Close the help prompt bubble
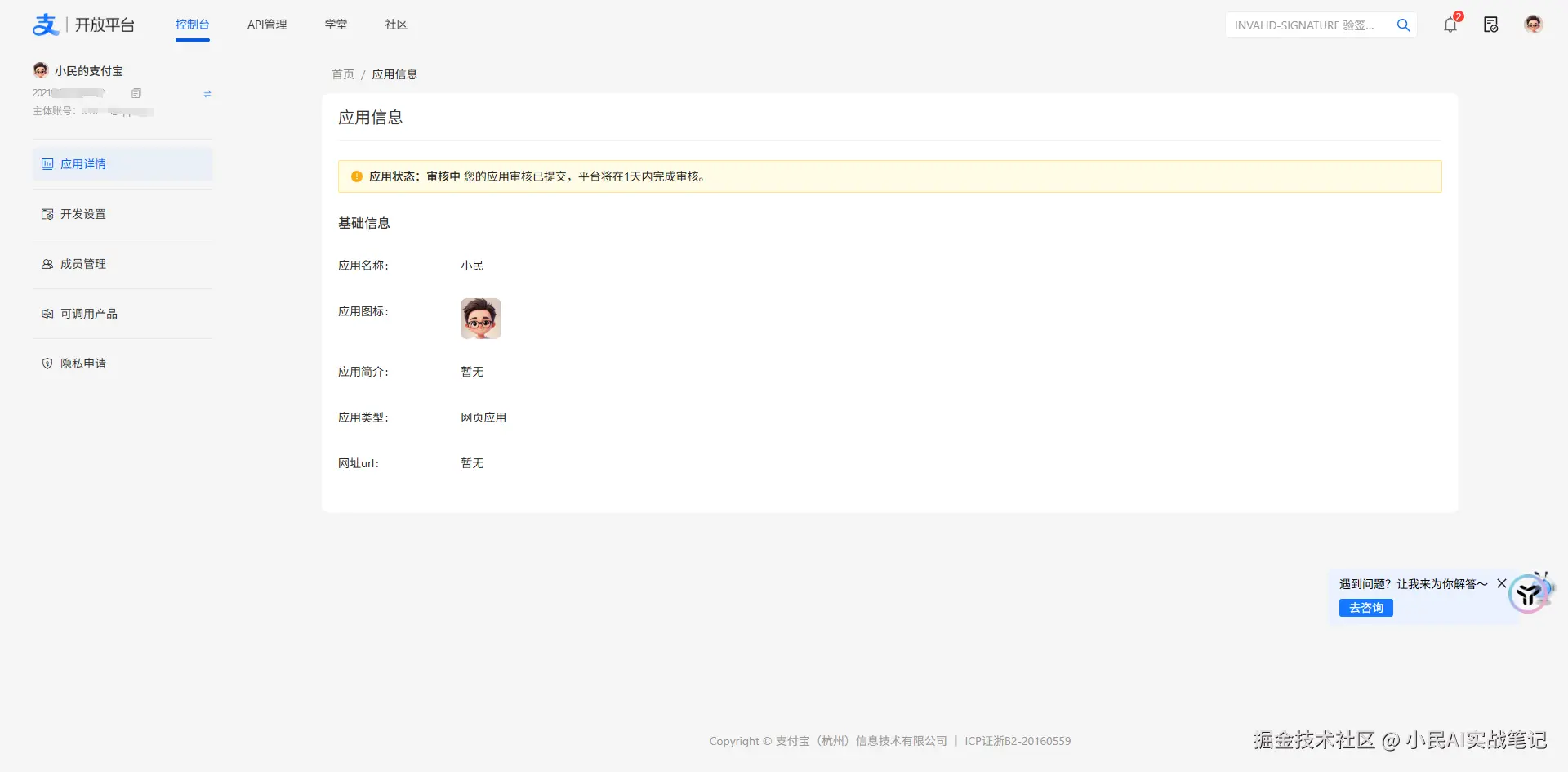The image size is (1568, 772). pyautogui.click(x=1502, y=583)
